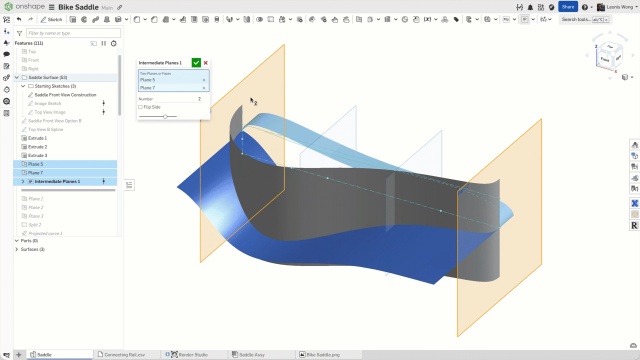Viewport: 640px width, 360px height.
Task: Click the plus button to insert new tab
Action: 18,355
